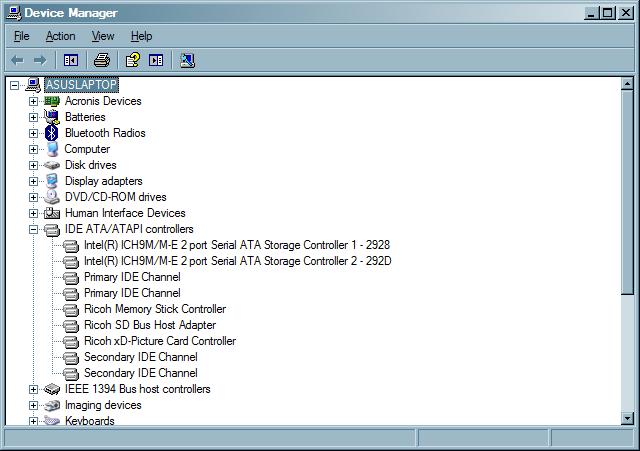Viewport: 640px width, 451px height.
Task: Expand the Disk drives category
Action: coord(33,165)
